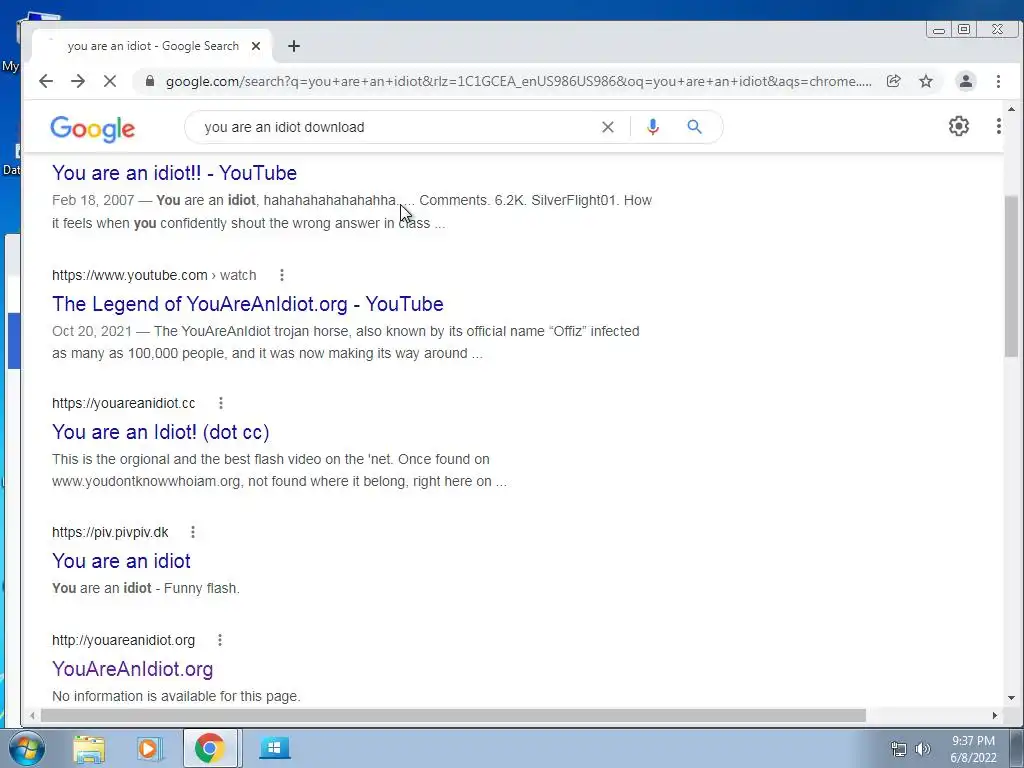
Task: Click the horizontal scrollbar thumb
Action: pos(453,716)
